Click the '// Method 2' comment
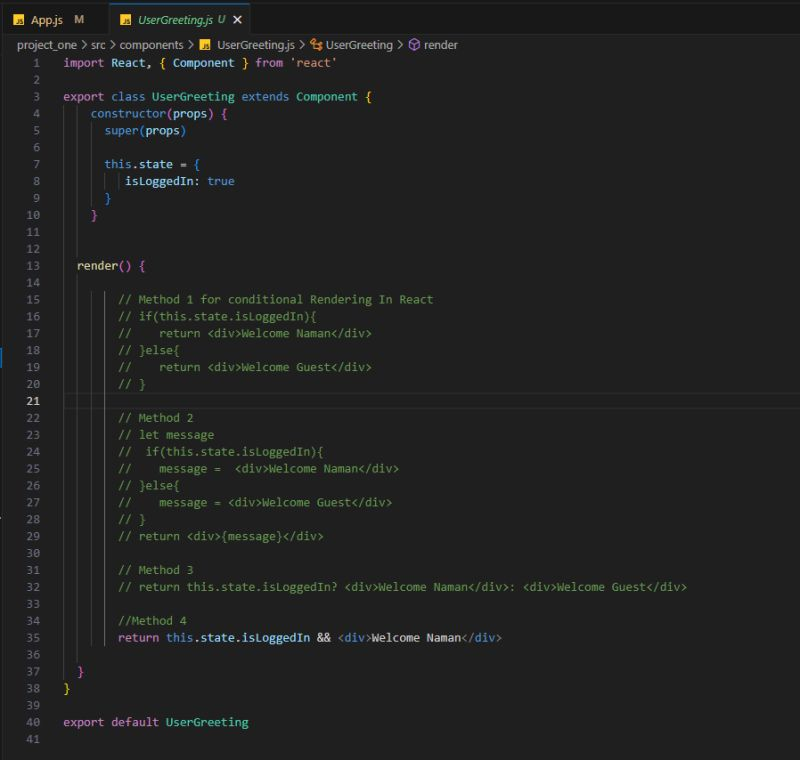The width and height of the screenshot is (800, 760). (x=156, y=418)
